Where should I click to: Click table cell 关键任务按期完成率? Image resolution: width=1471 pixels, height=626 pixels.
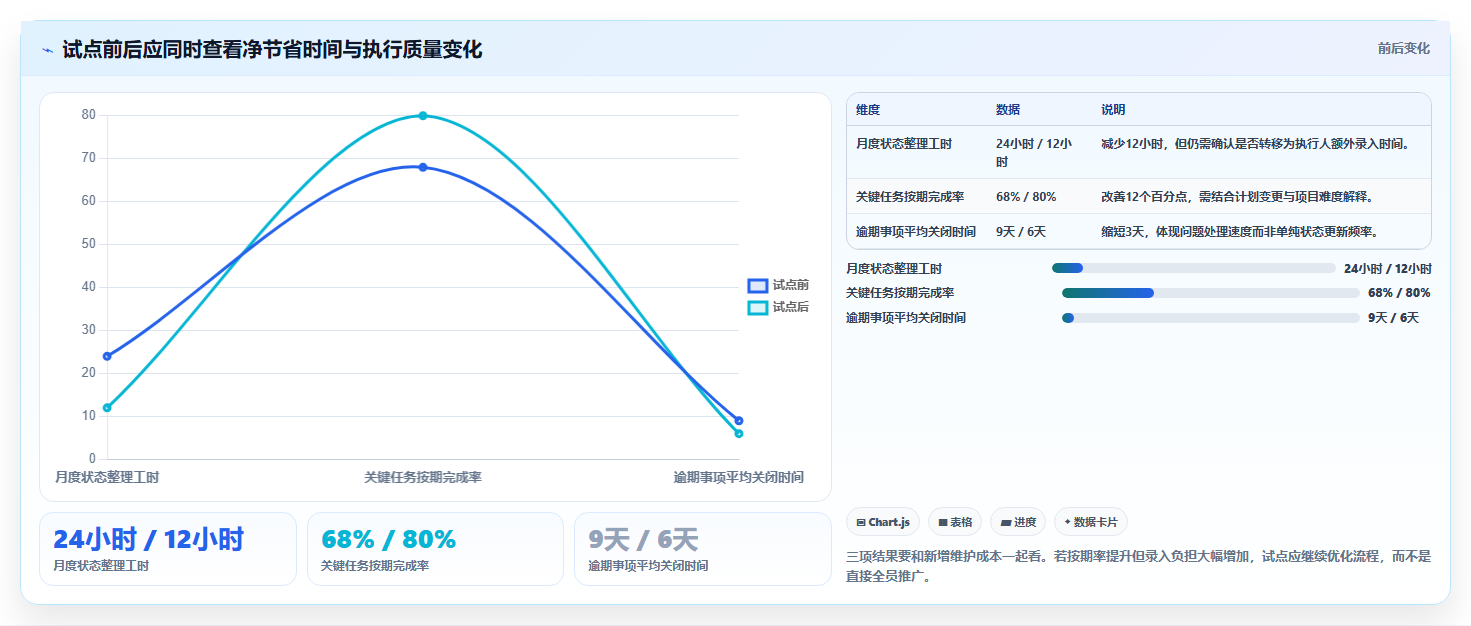pyautogui.click(x=910, y=197)
